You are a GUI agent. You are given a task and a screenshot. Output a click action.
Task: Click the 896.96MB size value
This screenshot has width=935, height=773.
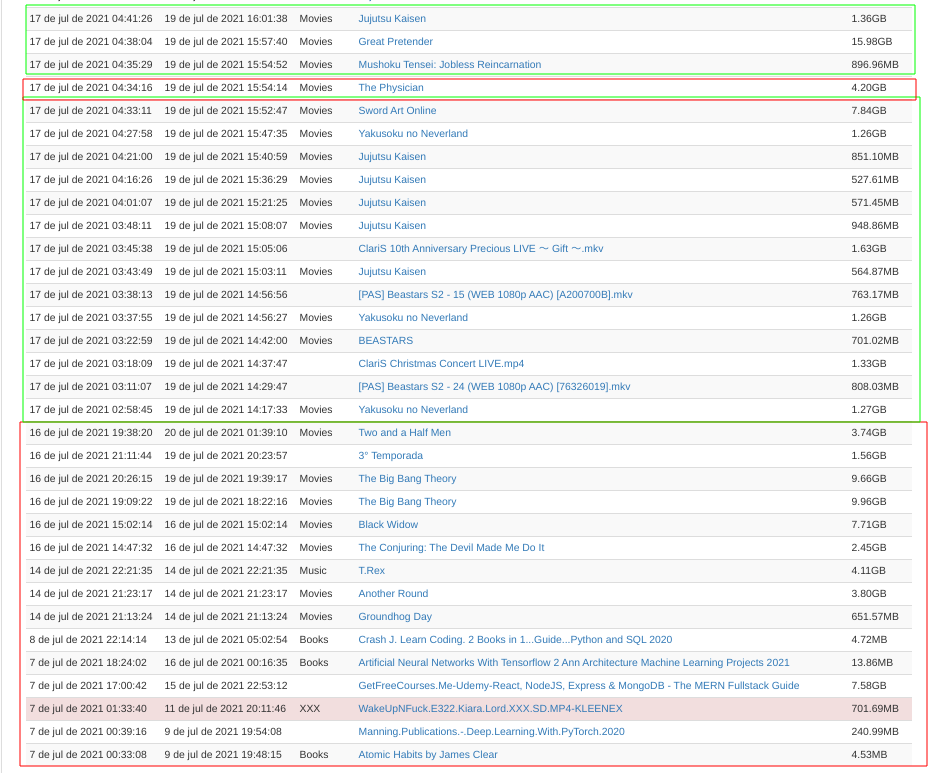click(875, 64)
